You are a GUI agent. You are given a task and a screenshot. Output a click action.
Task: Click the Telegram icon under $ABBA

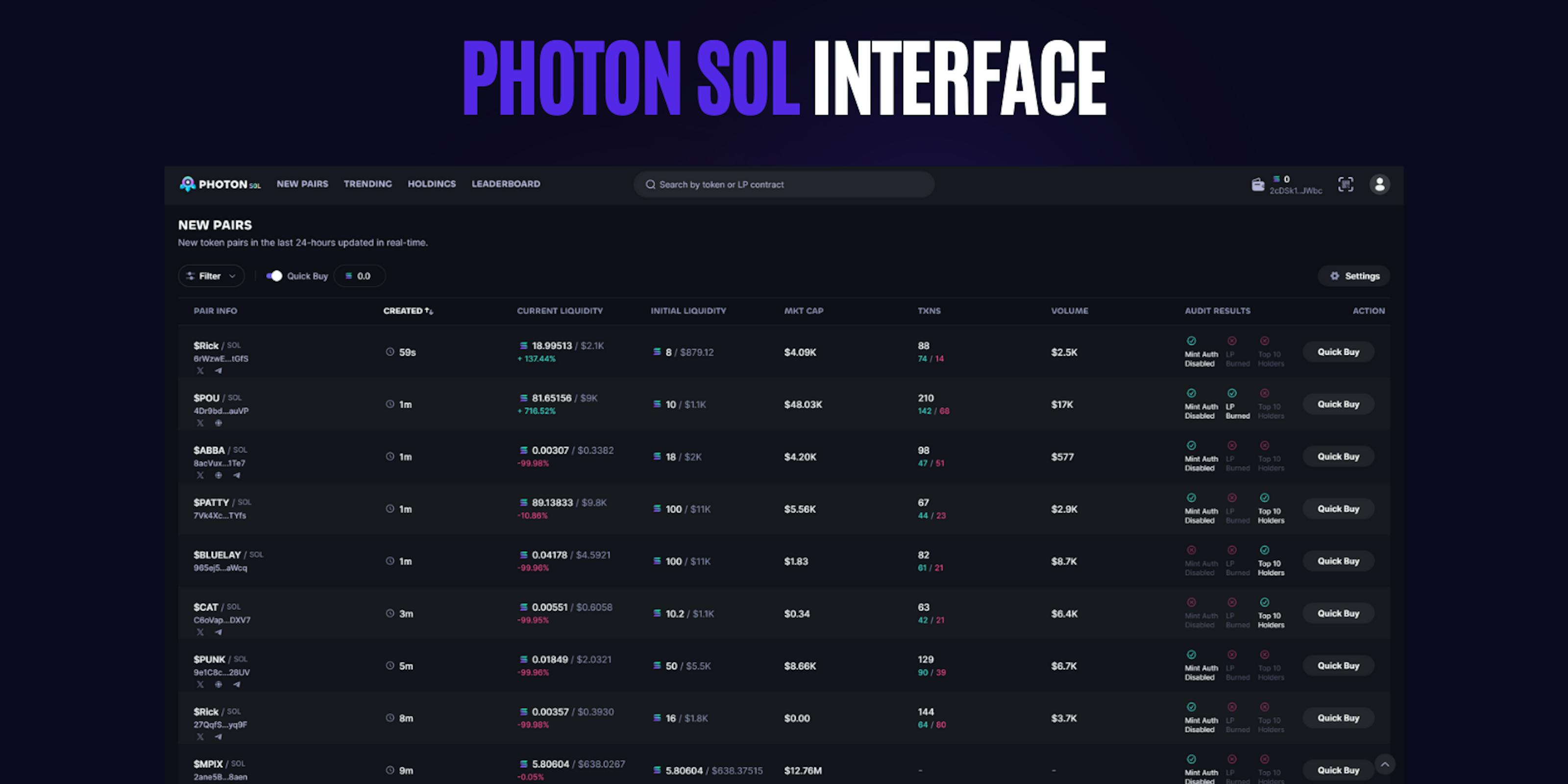(236, 475)
